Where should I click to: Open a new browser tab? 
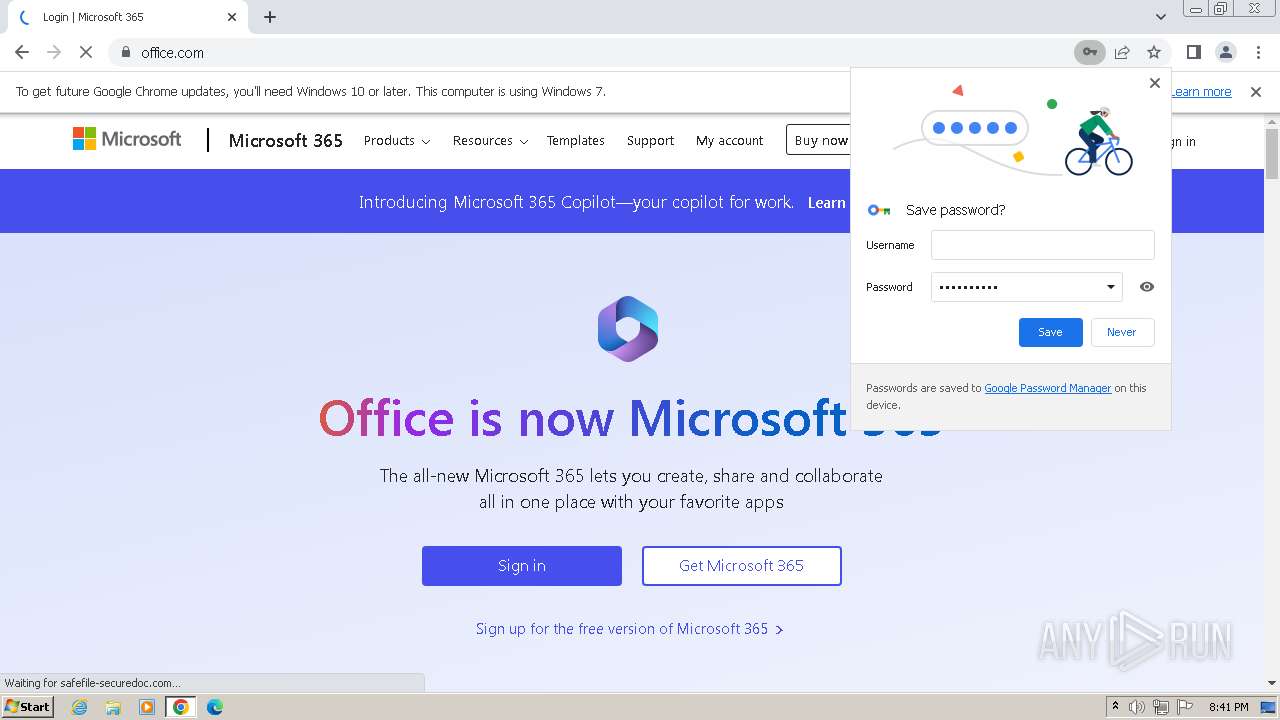270,17
